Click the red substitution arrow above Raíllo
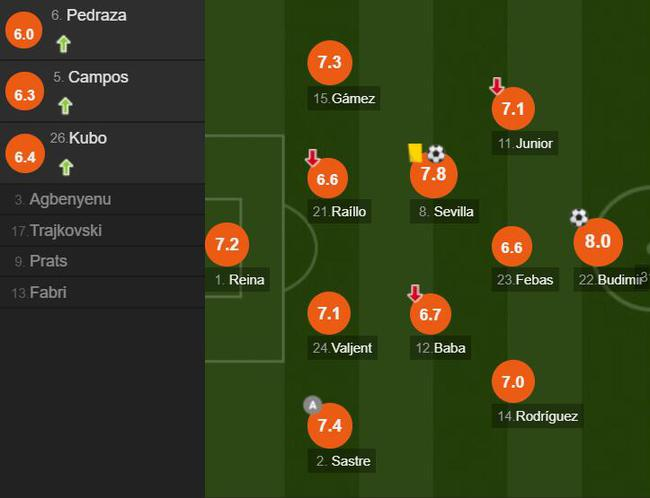Image resolution: width=650 pixels, height=498 pixels. 313,158
